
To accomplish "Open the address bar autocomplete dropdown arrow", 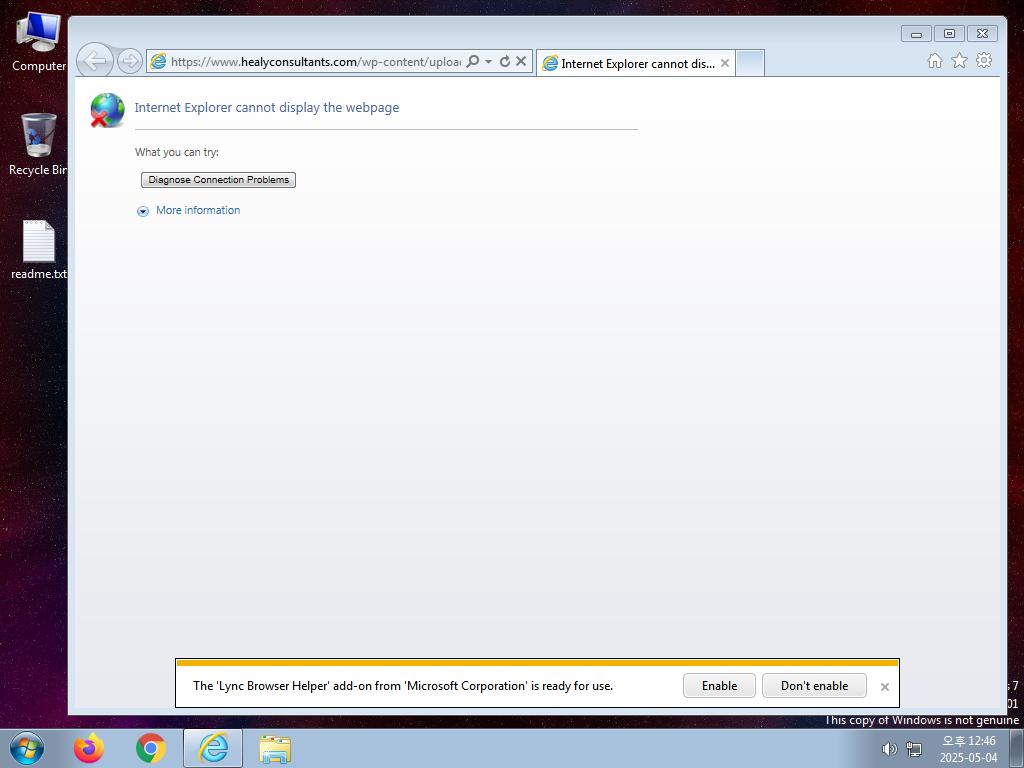I will 488,61.
